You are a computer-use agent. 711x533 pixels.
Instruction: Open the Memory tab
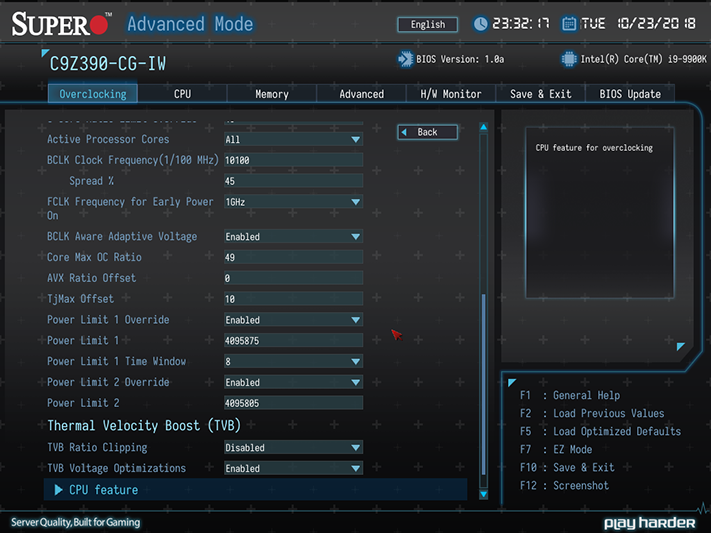tap(272, 94)
